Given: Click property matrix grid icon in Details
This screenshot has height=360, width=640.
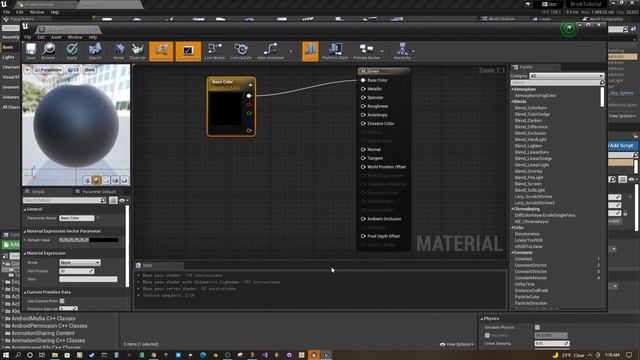Looking at the screenshot, I should 113,200.
